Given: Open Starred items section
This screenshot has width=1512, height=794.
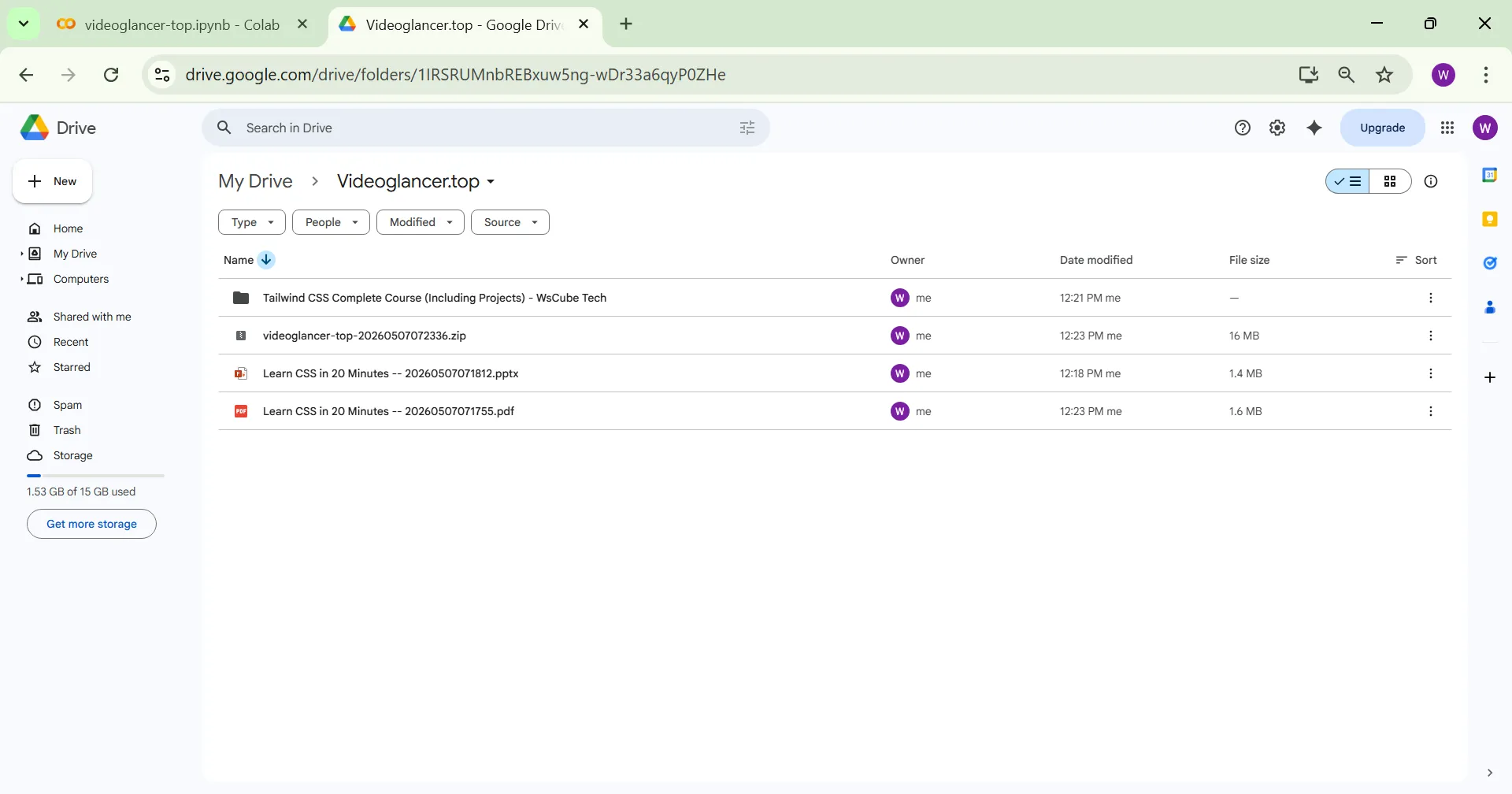Looking at the screenshot, I should 72,367.
